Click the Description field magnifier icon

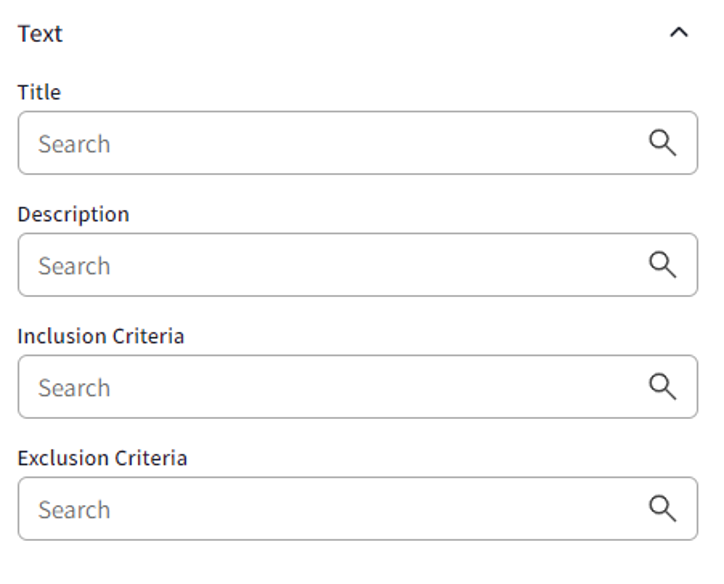(662, 265)
